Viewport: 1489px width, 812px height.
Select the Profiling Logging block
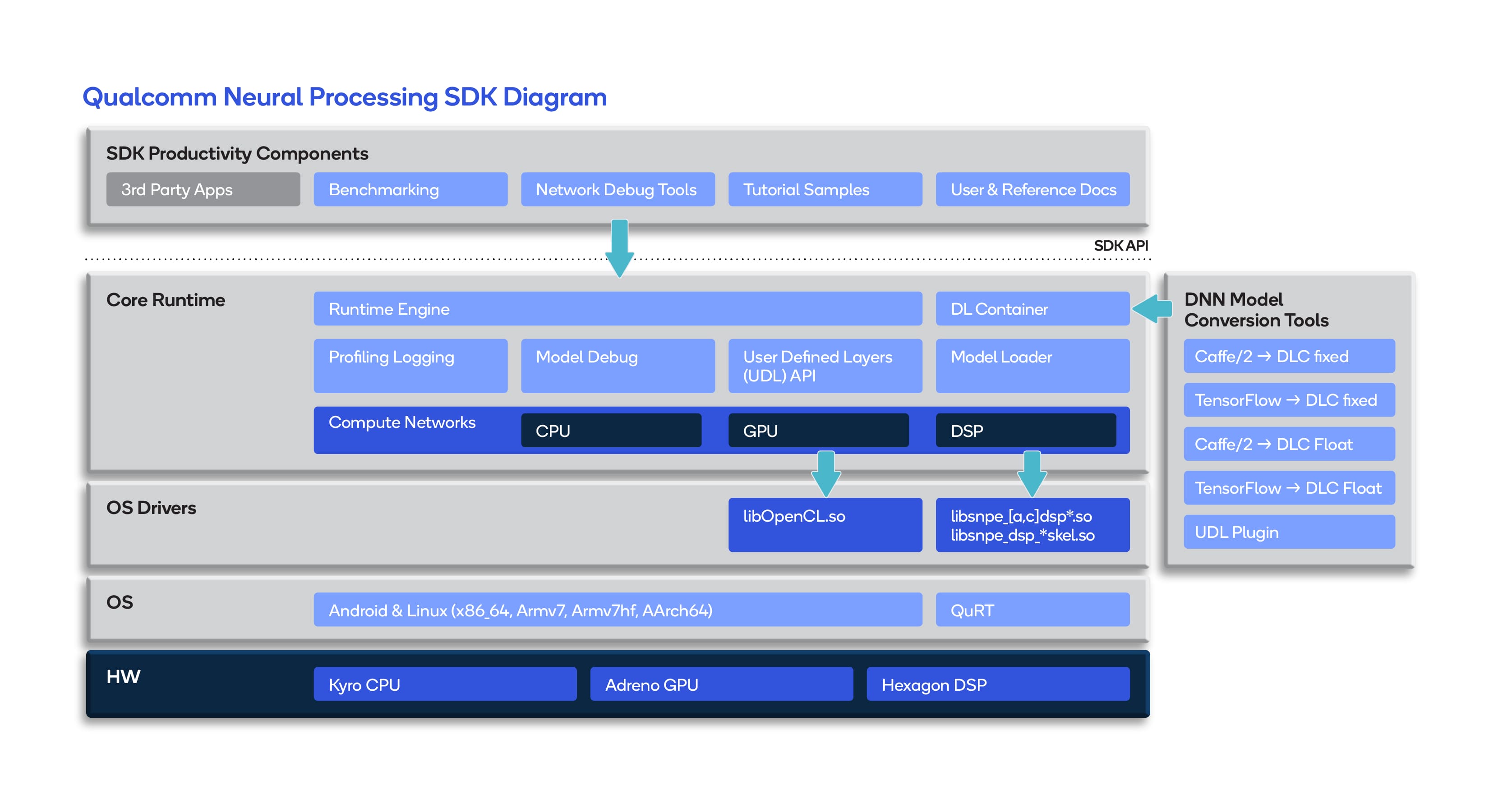(x=410, y=366)
